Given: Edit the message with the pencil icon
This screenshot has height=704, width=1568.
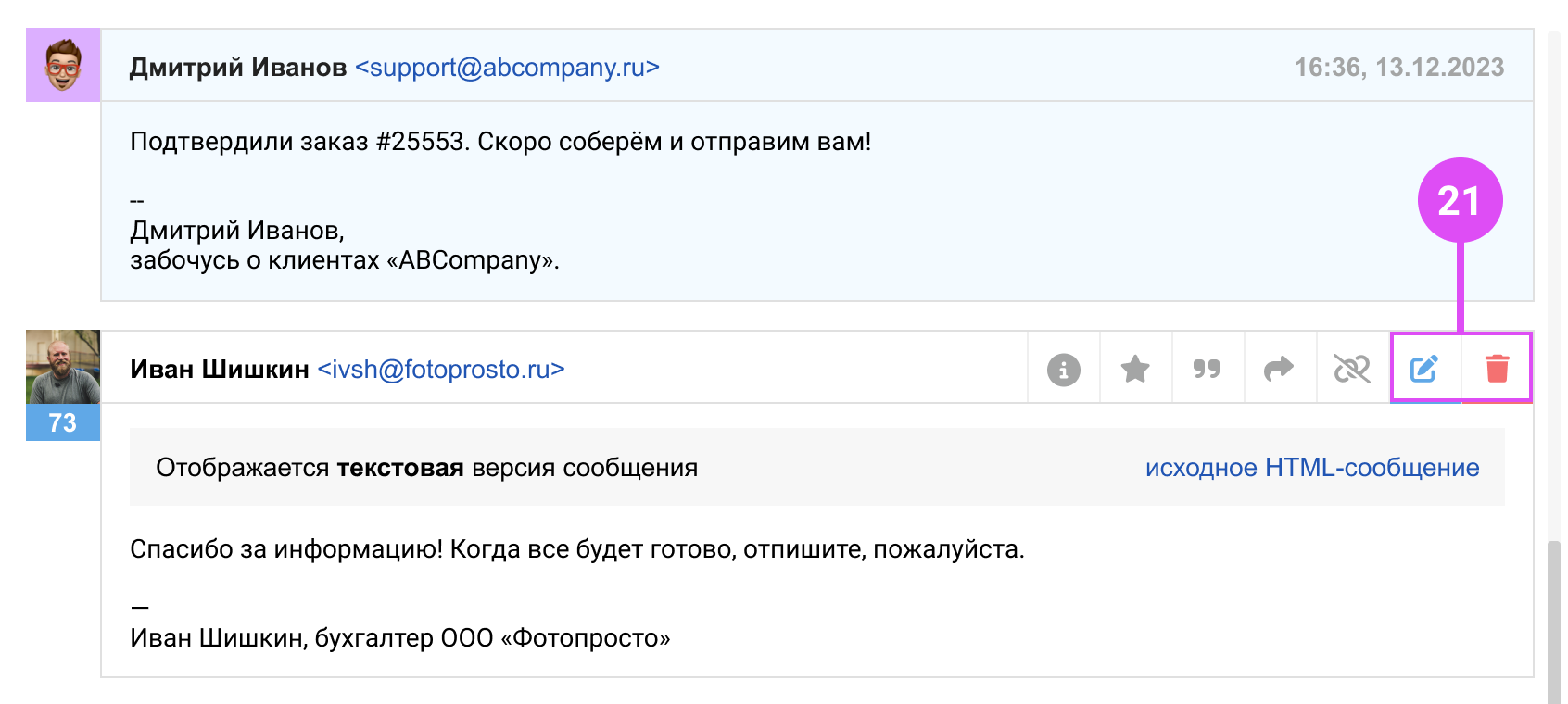Looking at the screenshot, I should [x=1424, y=370].
